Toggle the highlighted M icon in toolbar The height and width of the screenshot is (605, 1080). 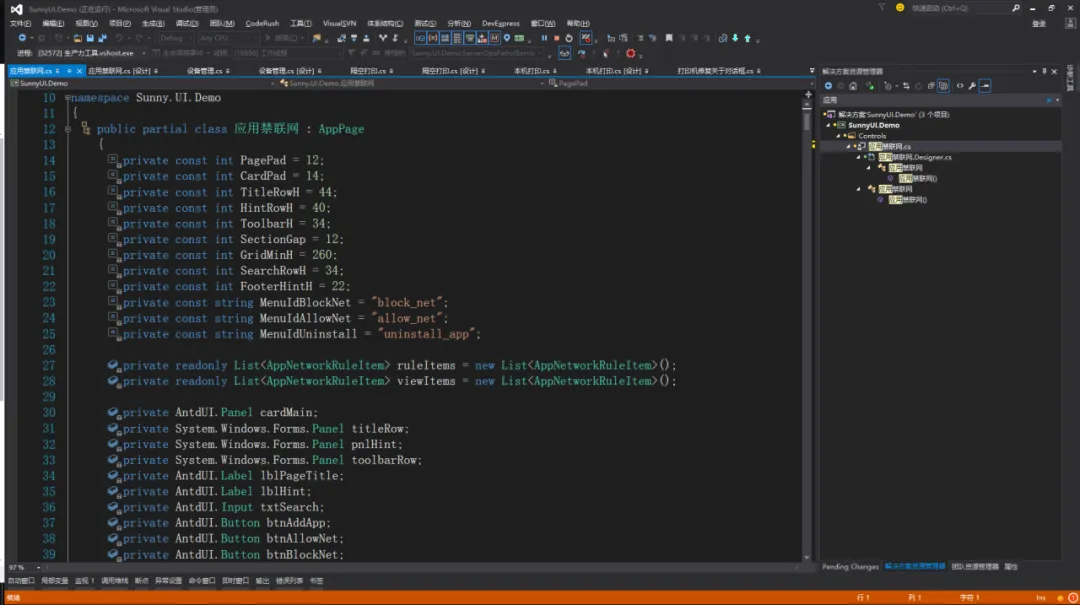(495, 38)
